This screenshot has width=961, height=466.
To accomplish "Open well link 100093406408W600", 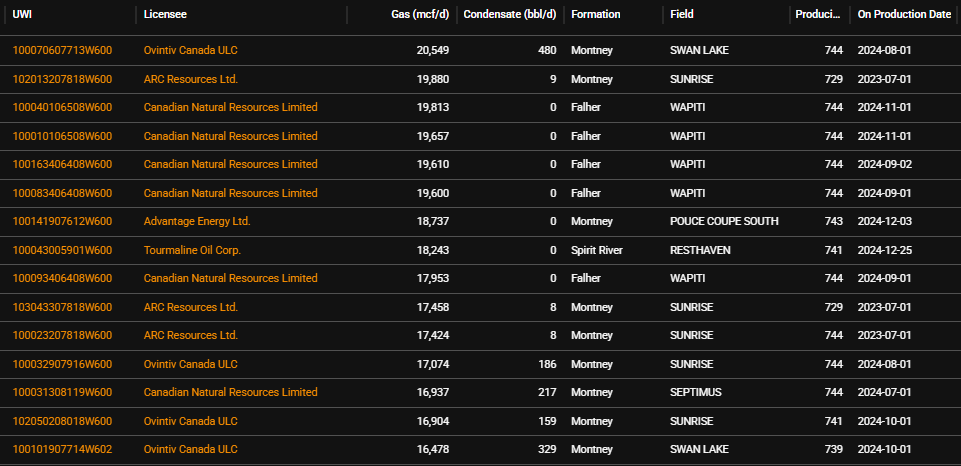I will pyautogui.click(x=62, y=278).
